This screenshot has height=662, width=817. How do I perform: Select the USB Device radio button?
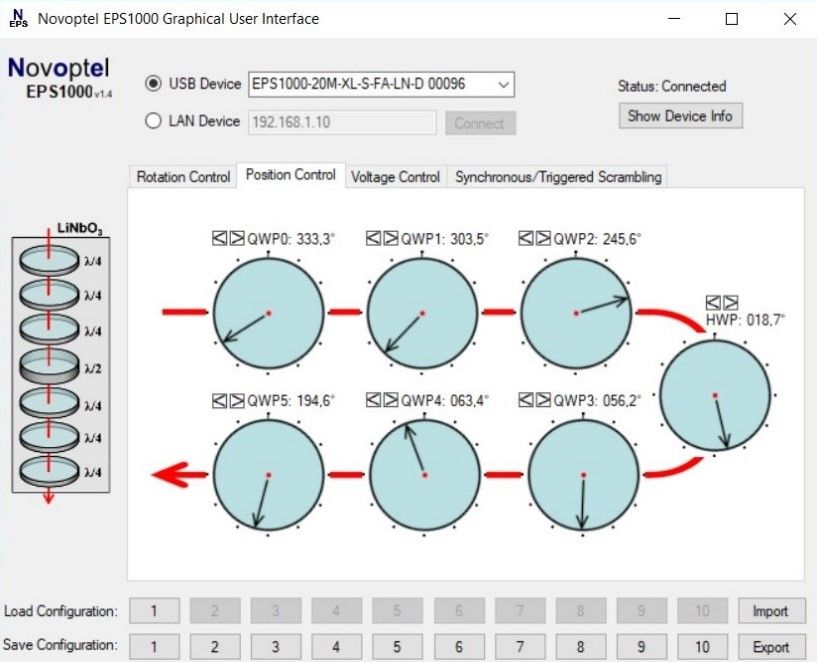pyautogui.click(x=153, y=83)
